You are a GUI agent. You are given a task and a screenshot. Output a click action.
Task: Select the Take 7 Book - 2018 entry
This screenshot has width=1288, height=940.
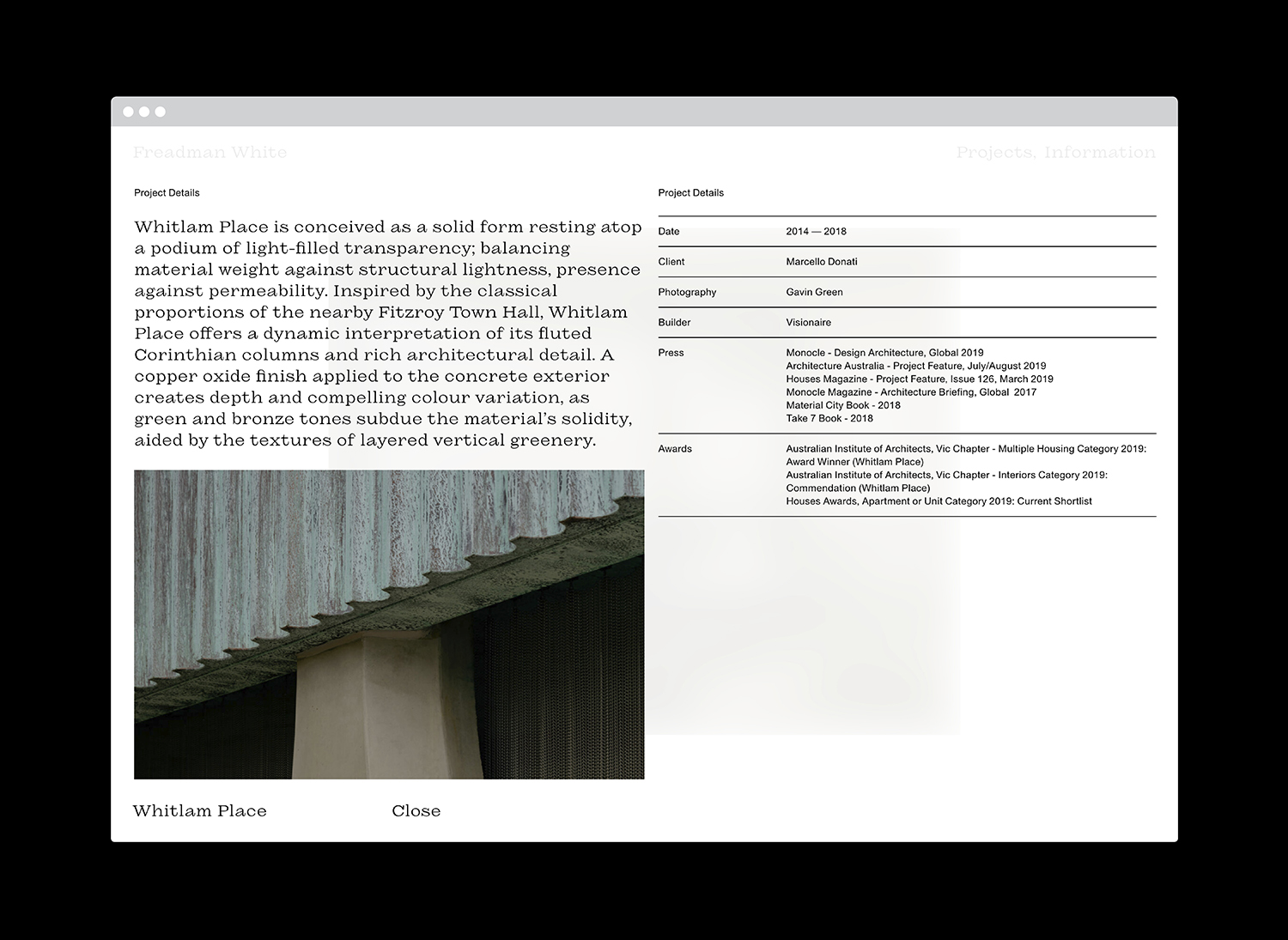coord(829,418)
